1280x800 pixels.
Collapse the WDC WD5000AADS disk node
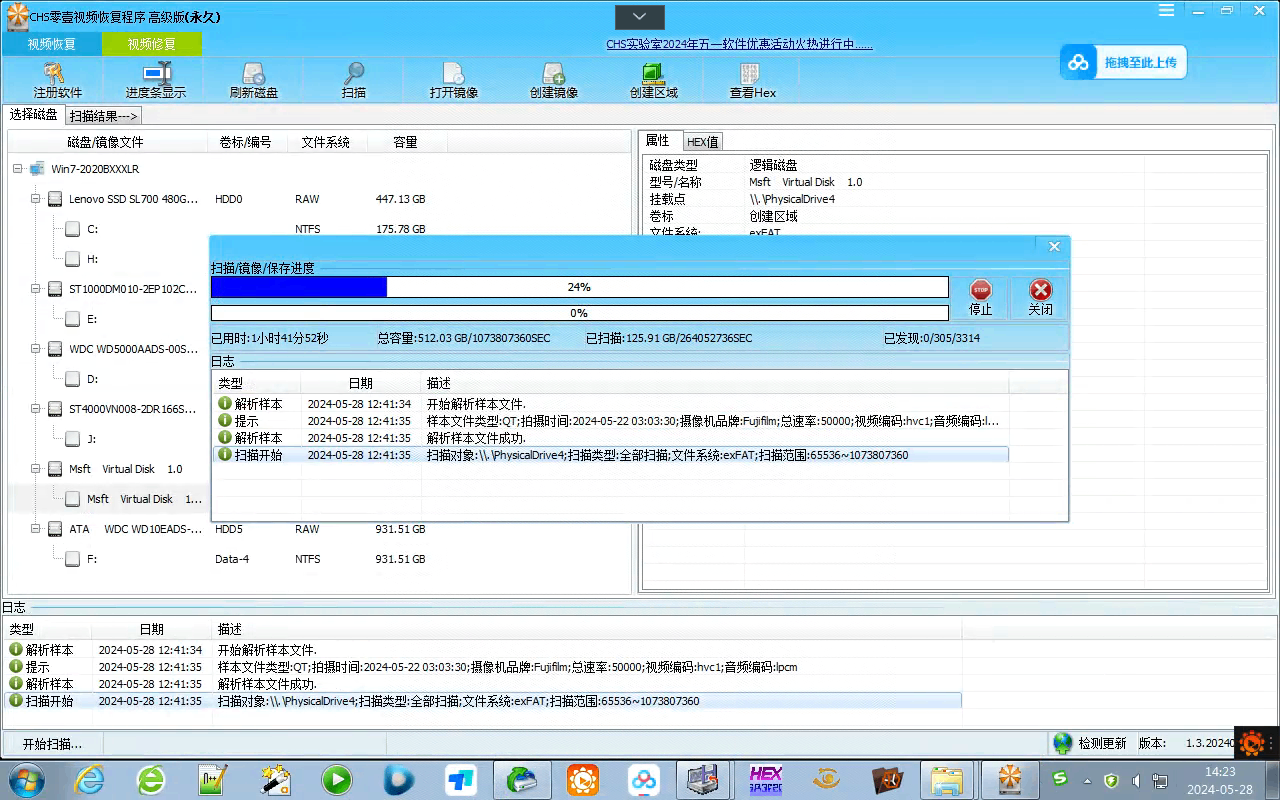click(36, 349)
